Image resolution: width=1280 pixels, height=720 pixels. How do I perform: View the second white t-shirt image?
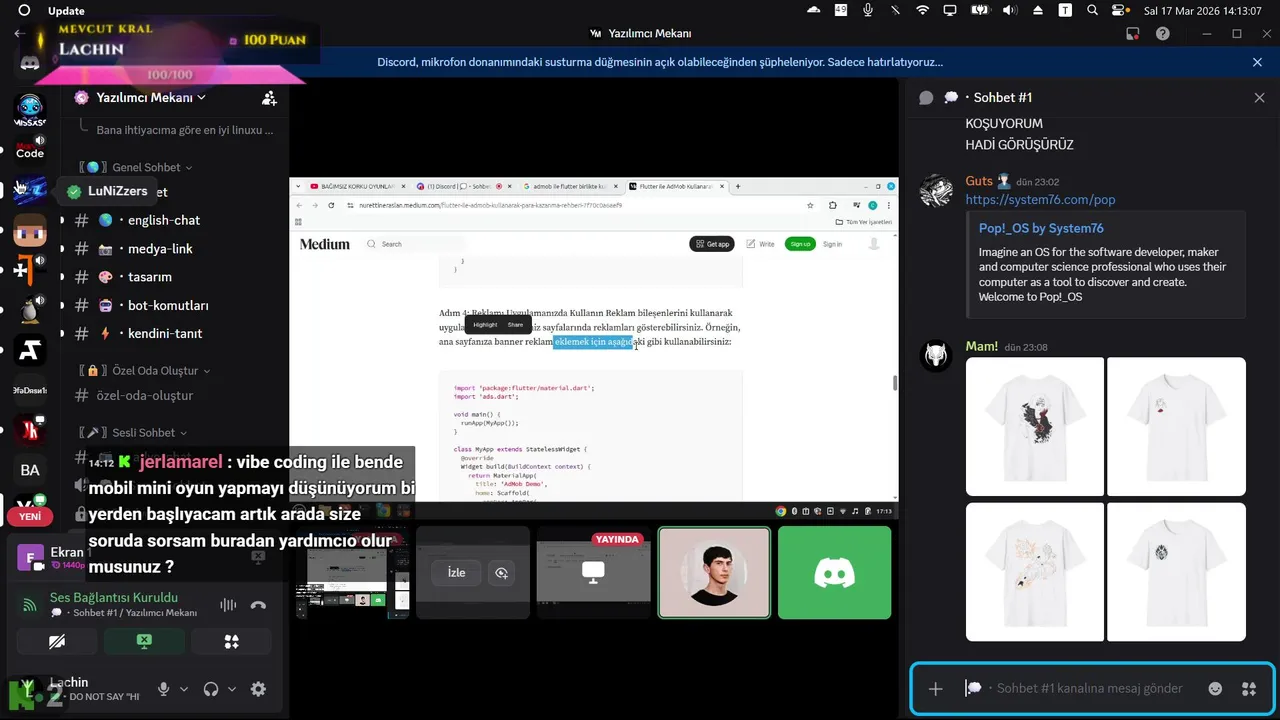tap(1176, 426)
